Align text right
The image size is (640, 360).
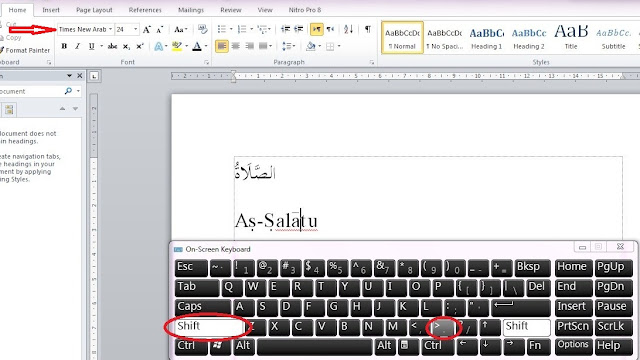pyautogui.click(x=249, y=46)
